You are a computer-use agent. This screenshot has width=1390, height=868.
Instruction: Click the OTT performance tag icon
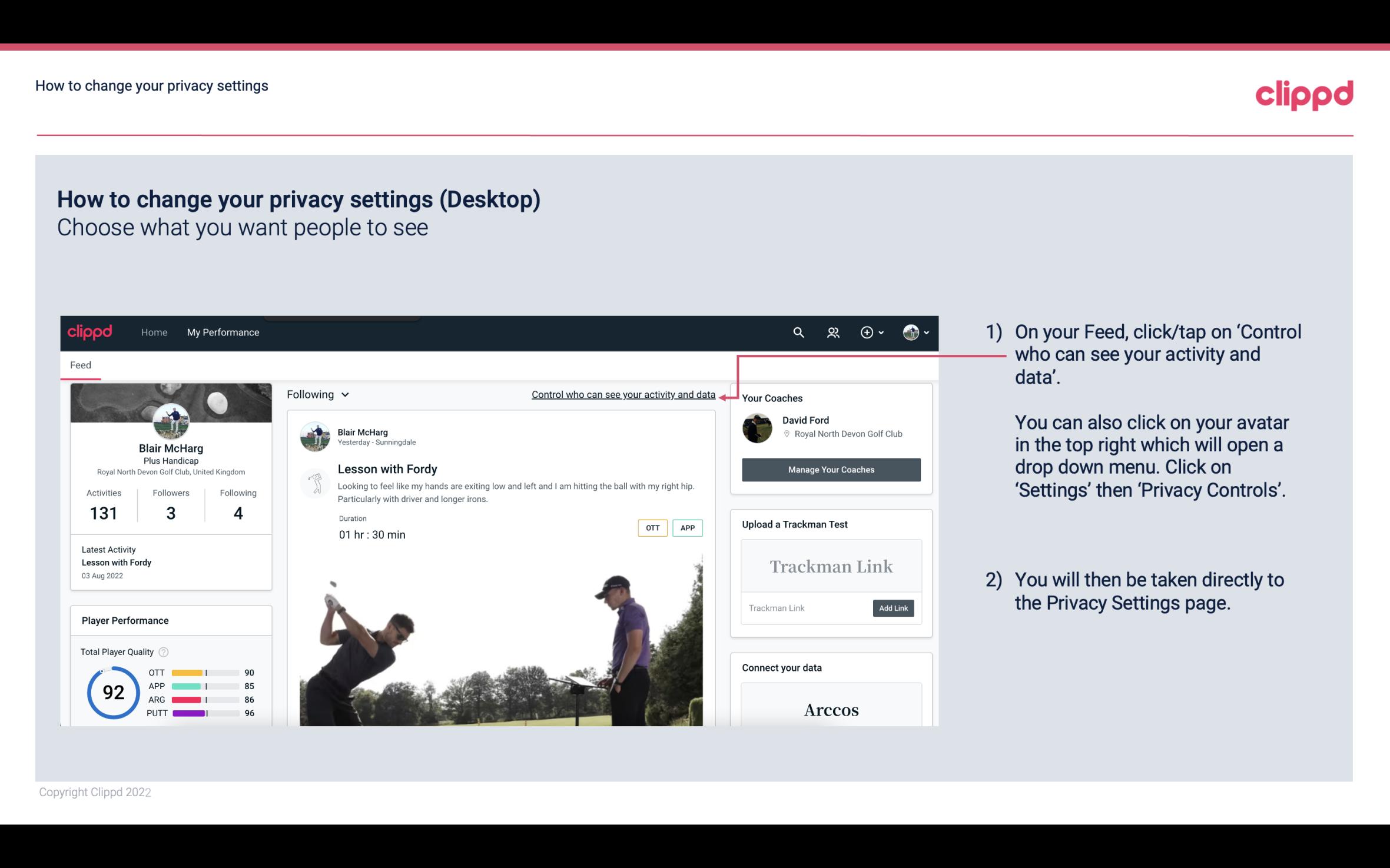click(652, 528)
